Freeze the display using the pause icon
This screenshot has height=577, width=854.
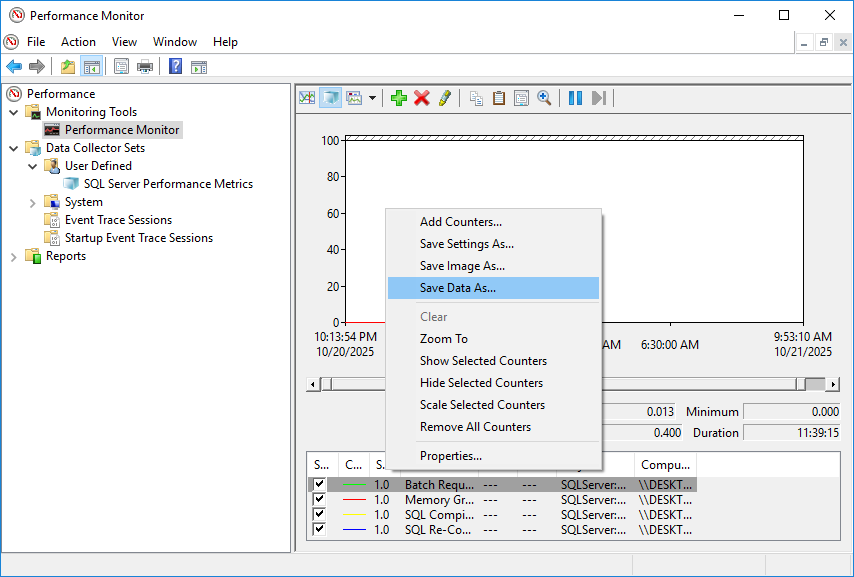point(573,97)
